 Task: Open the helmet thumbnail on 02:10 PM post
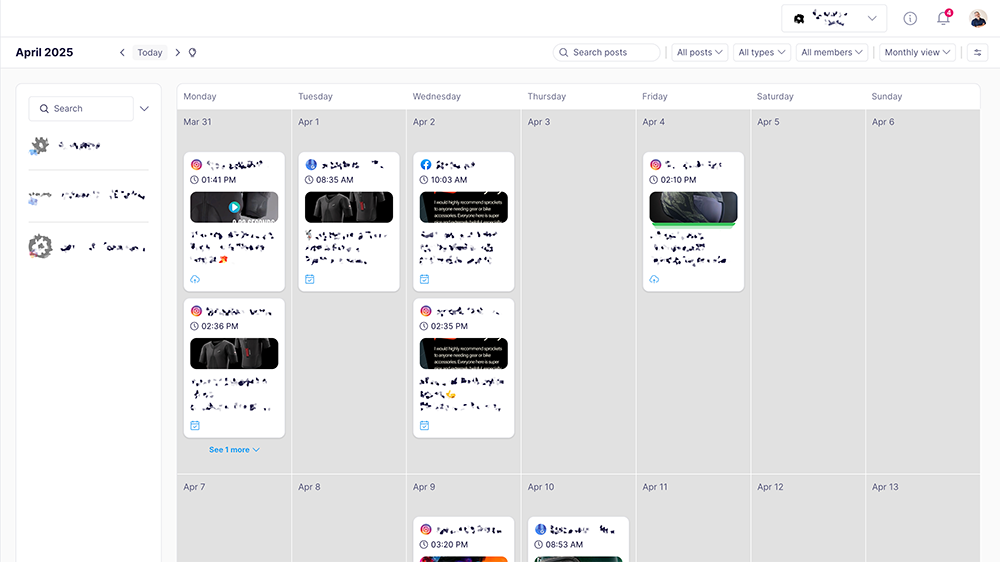693,209
